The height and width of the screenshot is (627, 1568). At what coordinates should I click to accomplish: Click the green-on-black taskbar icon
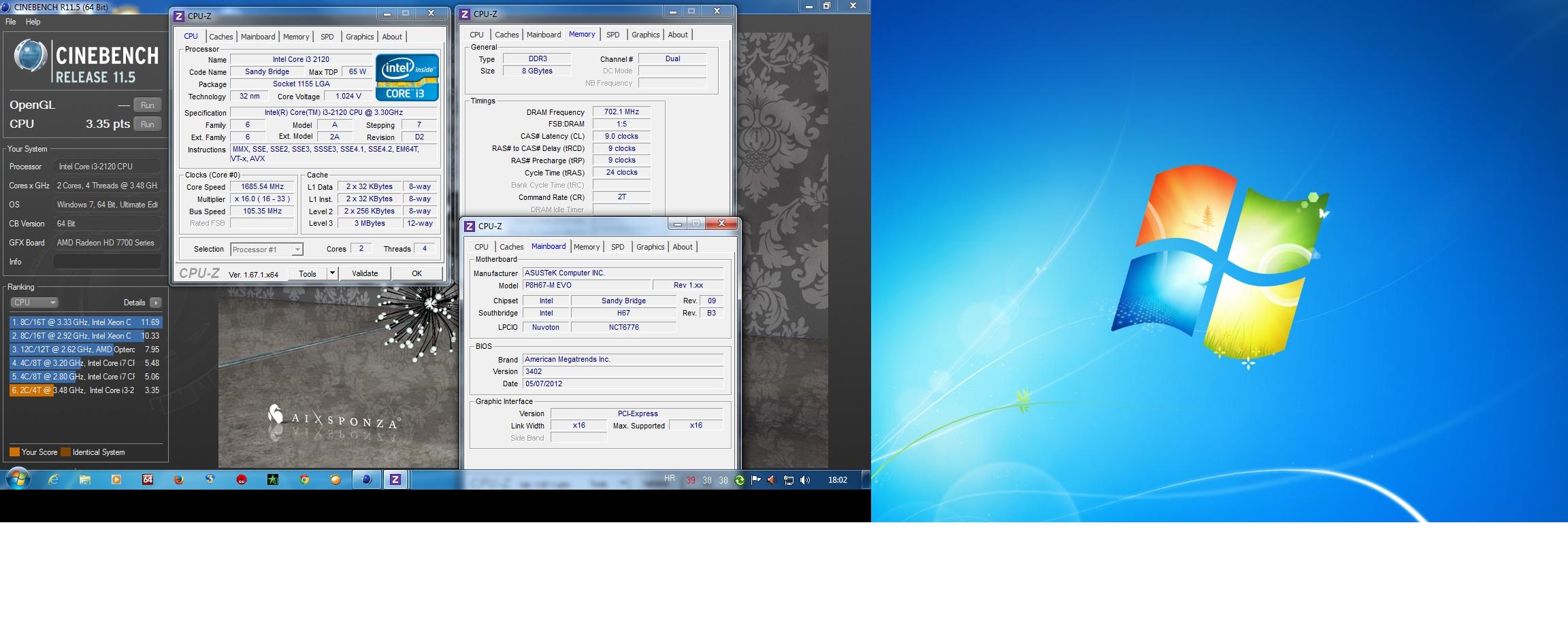(273, 479)
